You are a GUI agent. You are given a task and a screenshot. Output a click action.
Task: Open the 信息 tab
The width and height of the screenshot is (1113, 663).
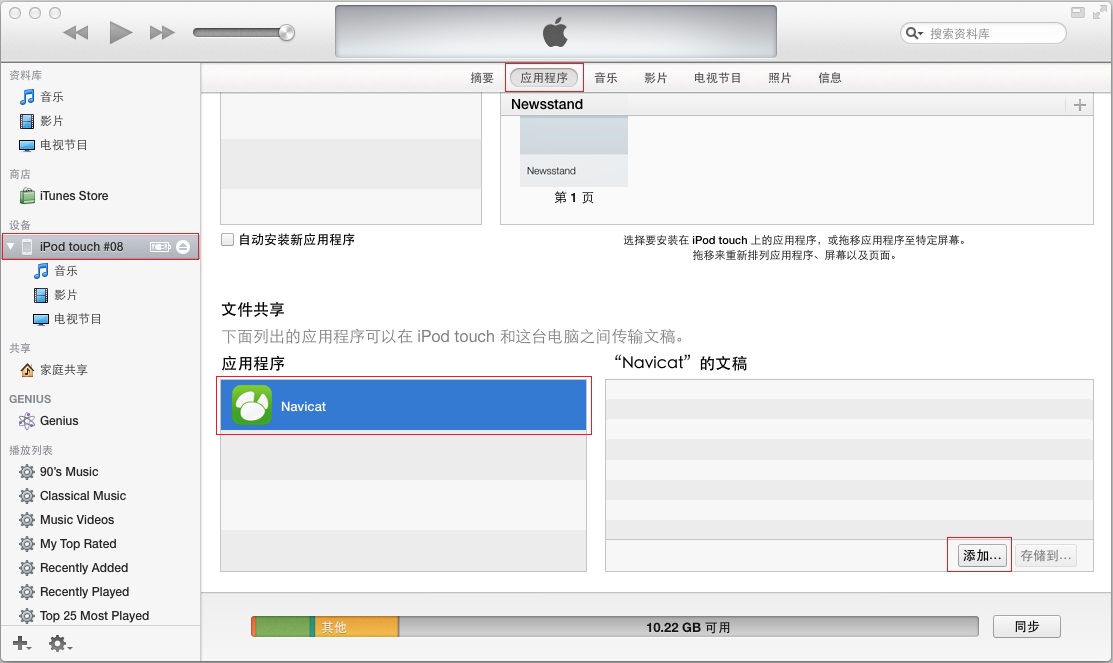coord(830,78)
